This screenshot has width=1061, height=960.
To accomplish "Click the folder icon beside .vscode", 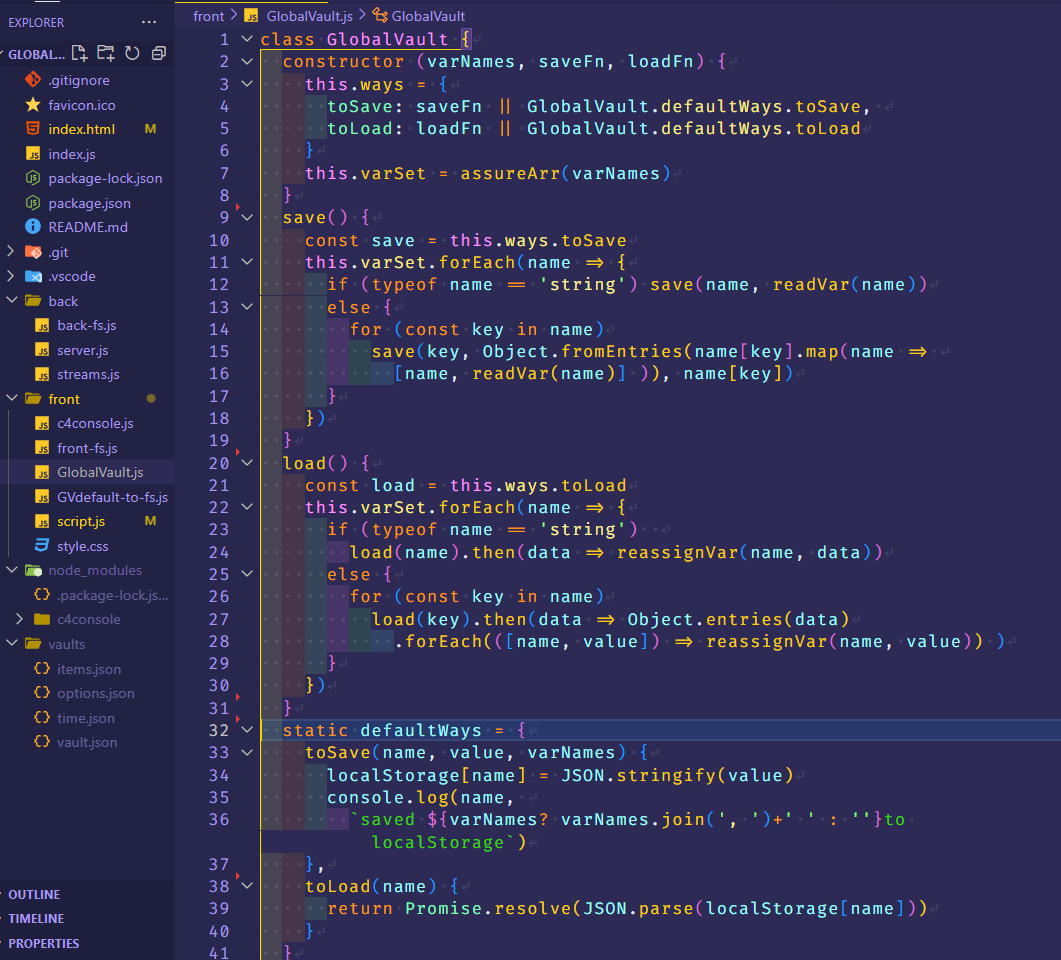I will pyautogui.click(x=33, y=276).
